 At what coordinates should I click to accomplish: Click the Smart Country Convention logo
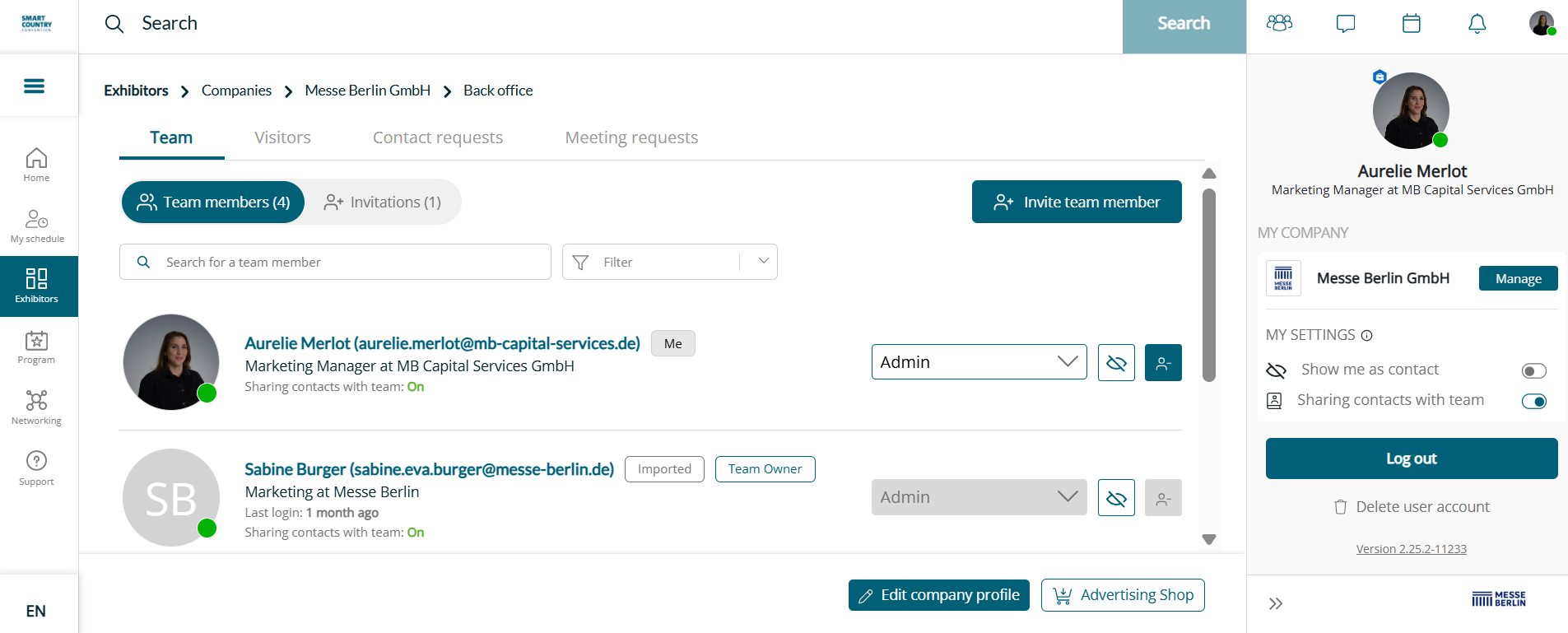pos(37,23)
